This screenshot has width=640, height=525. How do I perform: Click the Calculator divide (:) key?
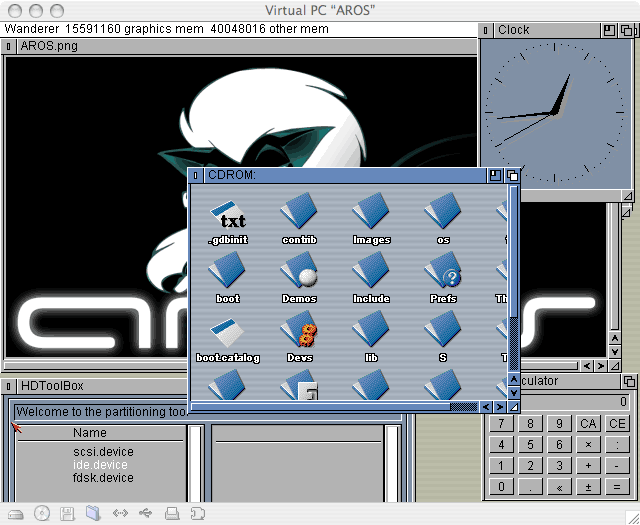[617, 445]
